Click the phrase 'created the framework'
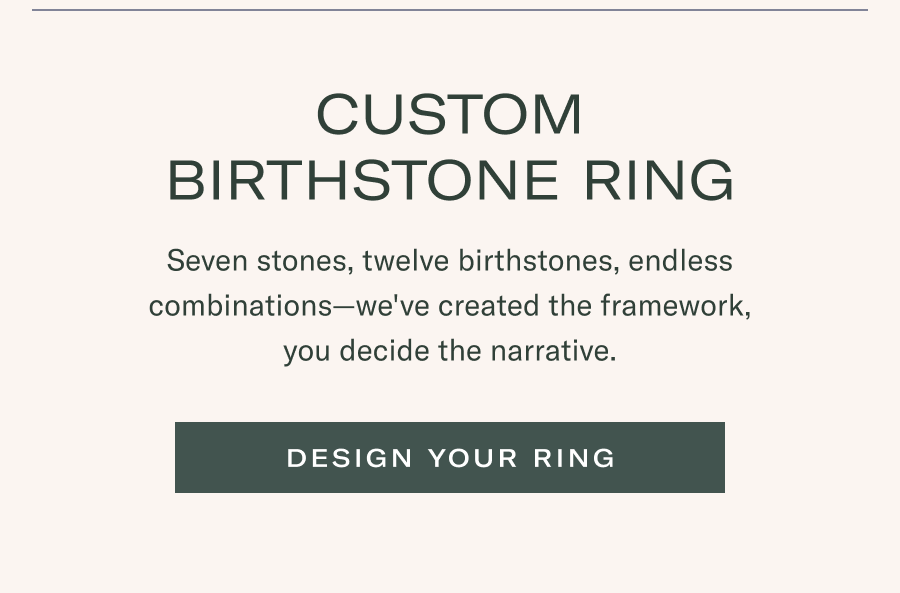The width and height of the screenshot is (900, 593). (592, 305)
